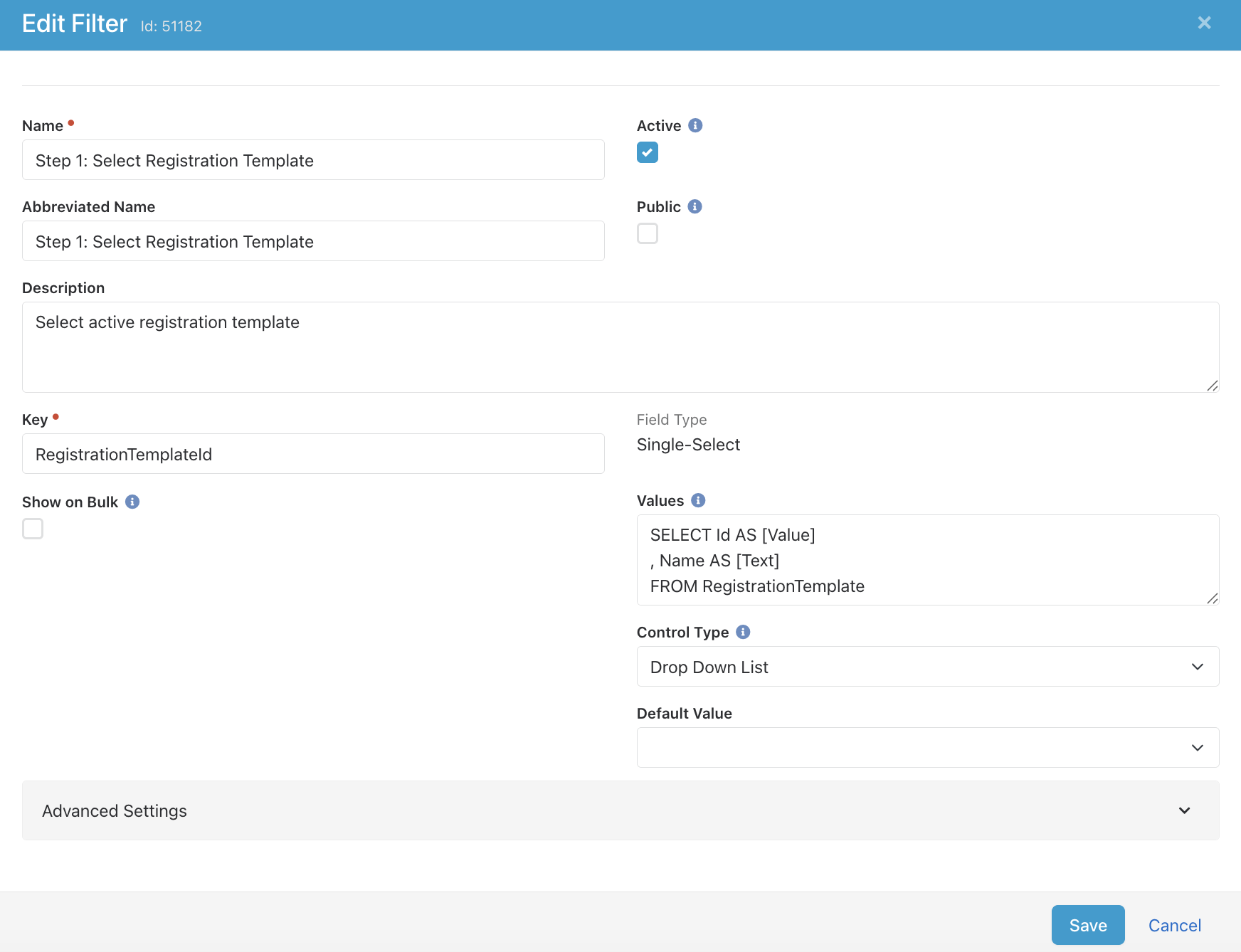Click the info icon beside Public
The image size is (1241, 952).
click(695, 206)
